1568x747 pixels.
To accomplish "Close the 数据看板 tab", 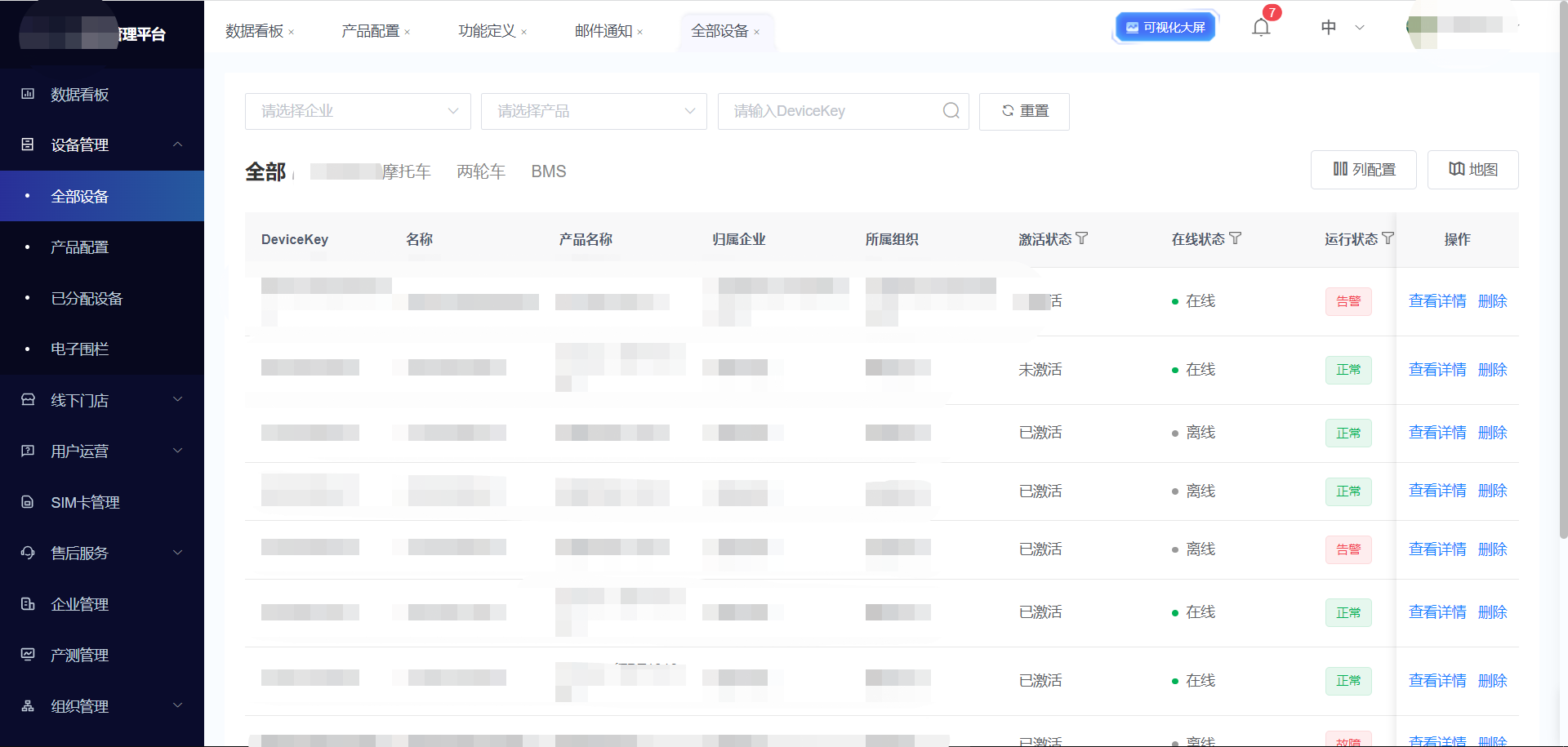I will [292, 33].
